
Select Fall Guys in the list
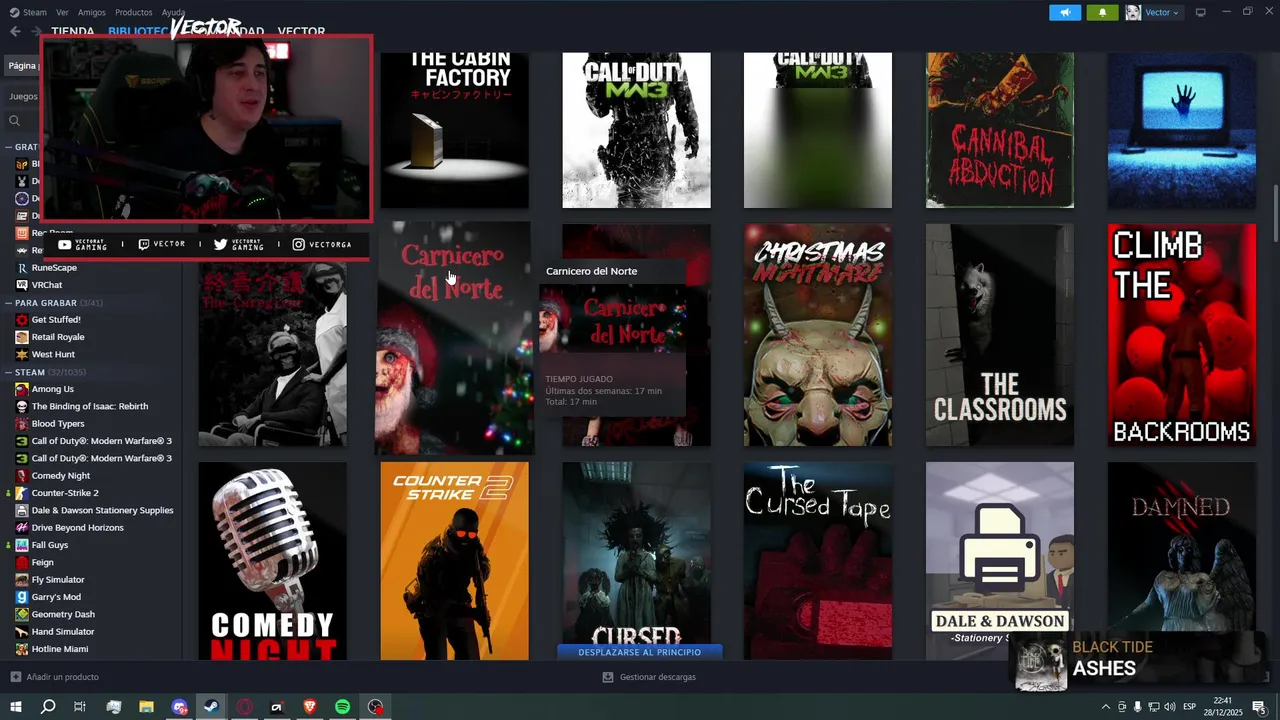50,545
